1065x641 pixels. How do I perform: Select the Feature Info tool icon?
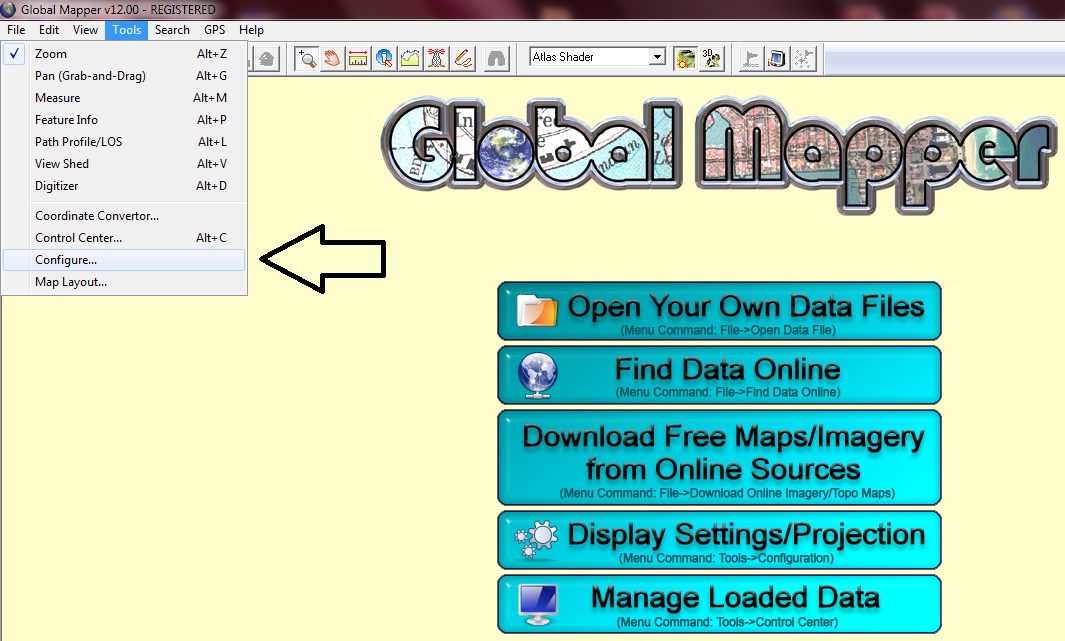384,58
